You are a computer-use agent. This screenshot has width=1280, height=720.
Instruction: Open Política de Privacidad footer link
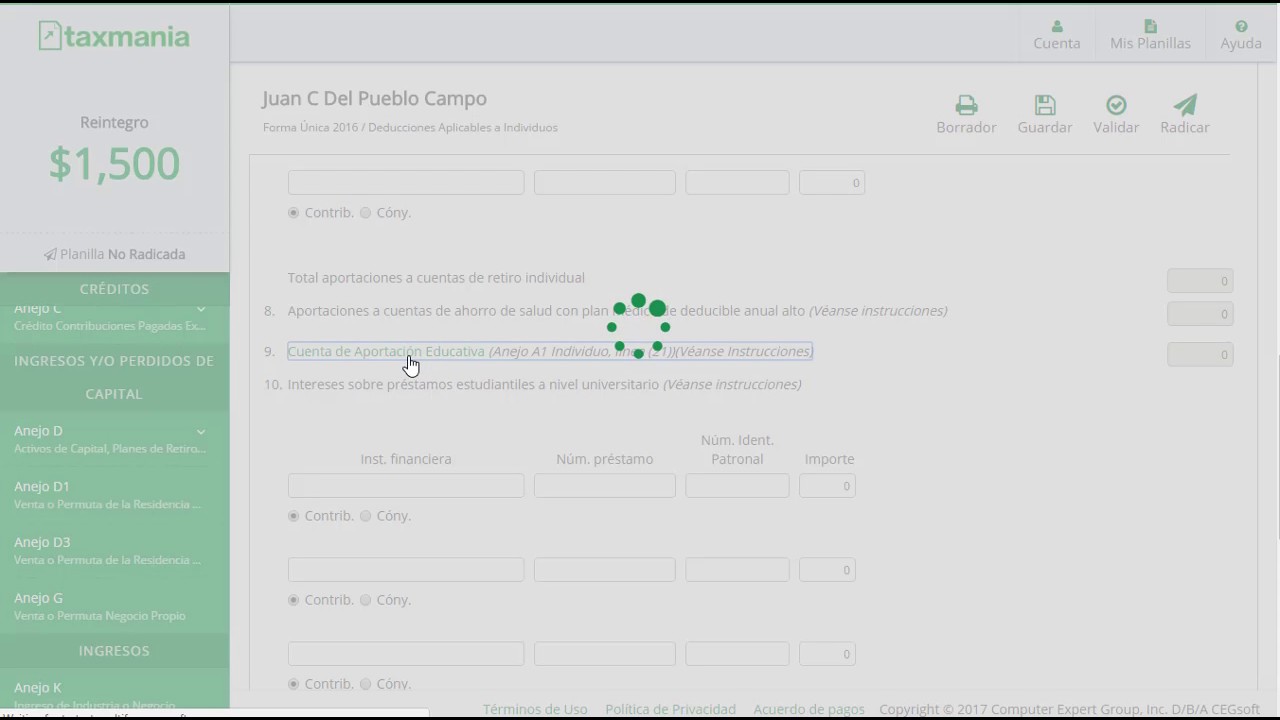(x=670, y=709)
